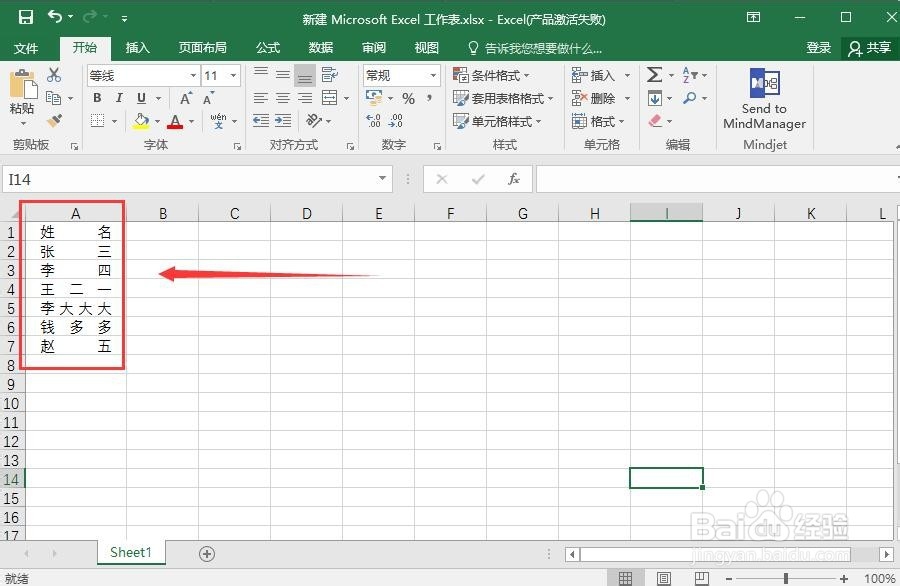This screenshot has width=900, height=586.
Task: Click the zoom slider handle
Action: click(786, 579)
